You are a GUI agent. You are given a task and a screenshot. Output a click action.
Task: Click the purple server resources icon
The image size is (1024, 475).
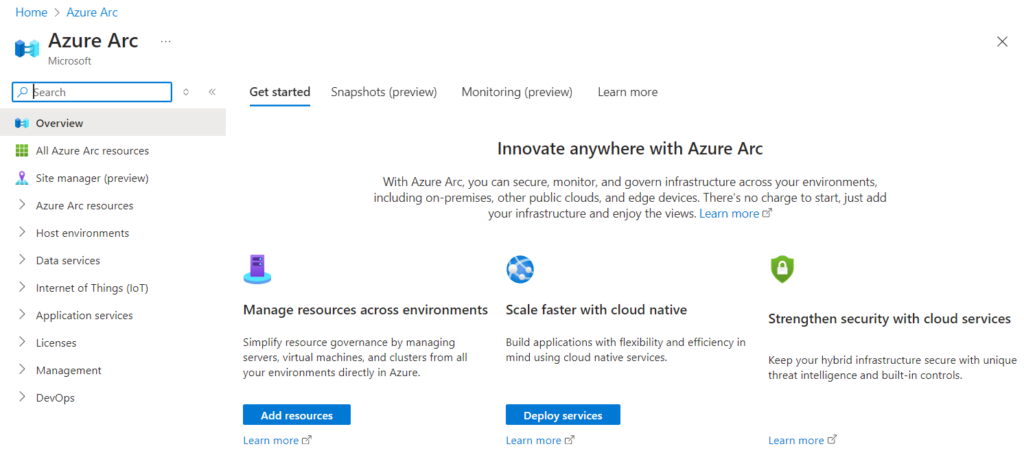pyautogui.click(x=257, y=269)
